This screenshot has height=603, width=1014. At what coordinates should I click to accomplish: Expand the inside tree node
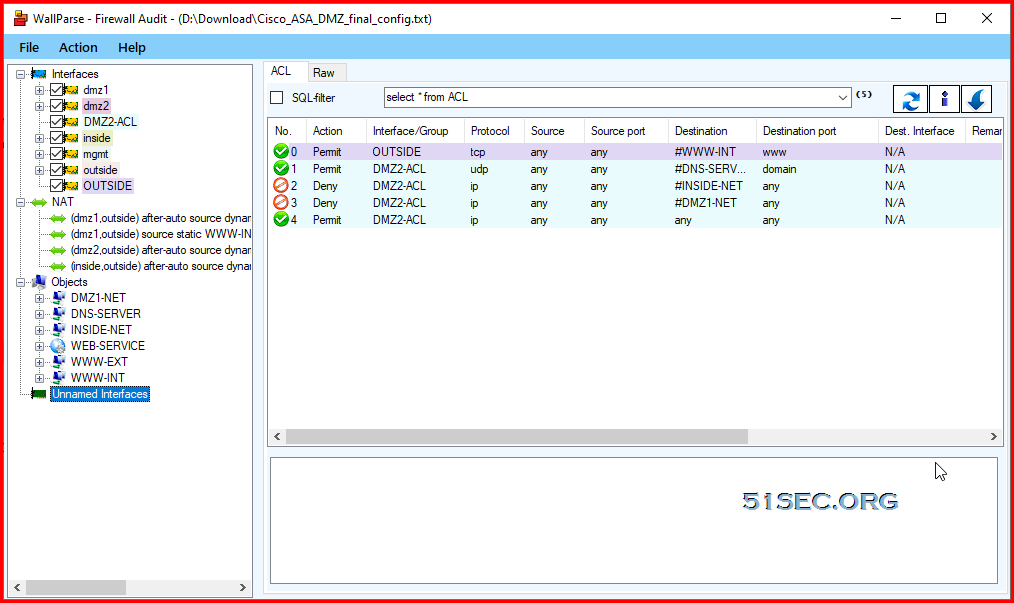(39, 138)
